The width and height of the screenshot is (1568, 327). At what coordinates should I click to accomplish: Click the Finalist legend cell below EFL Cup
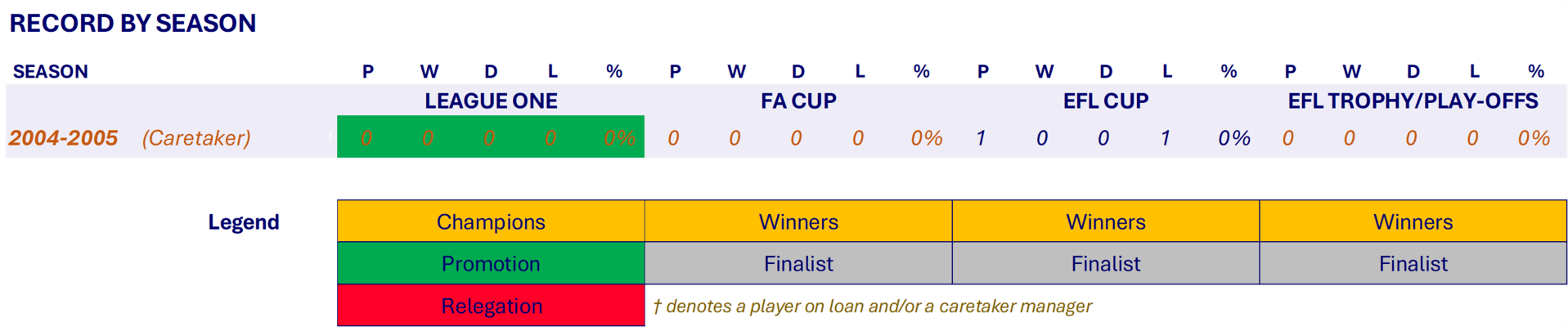1105,264
